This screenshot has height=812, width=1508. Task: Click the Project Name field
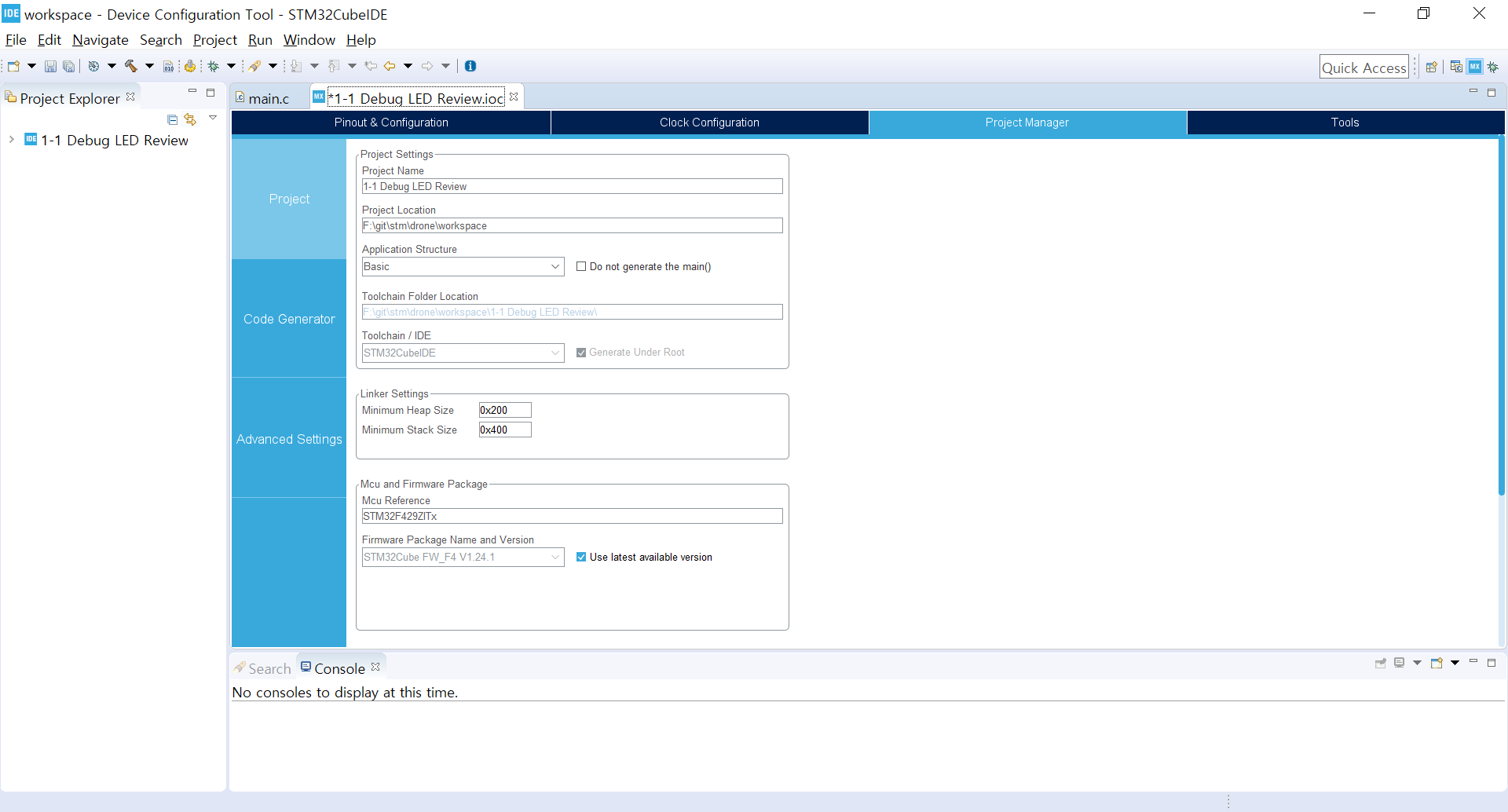572,186
